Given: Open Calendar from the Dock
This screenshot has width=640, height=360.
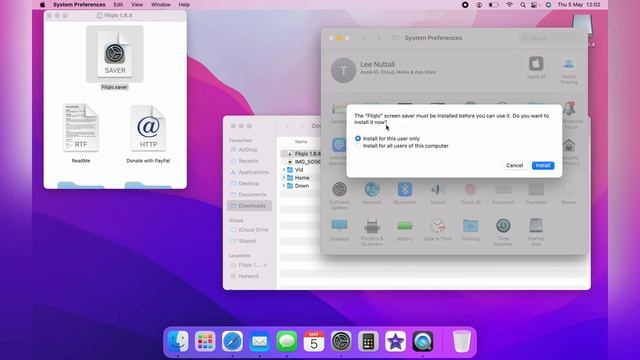Looking at the screenshot, I should (314, 341).
